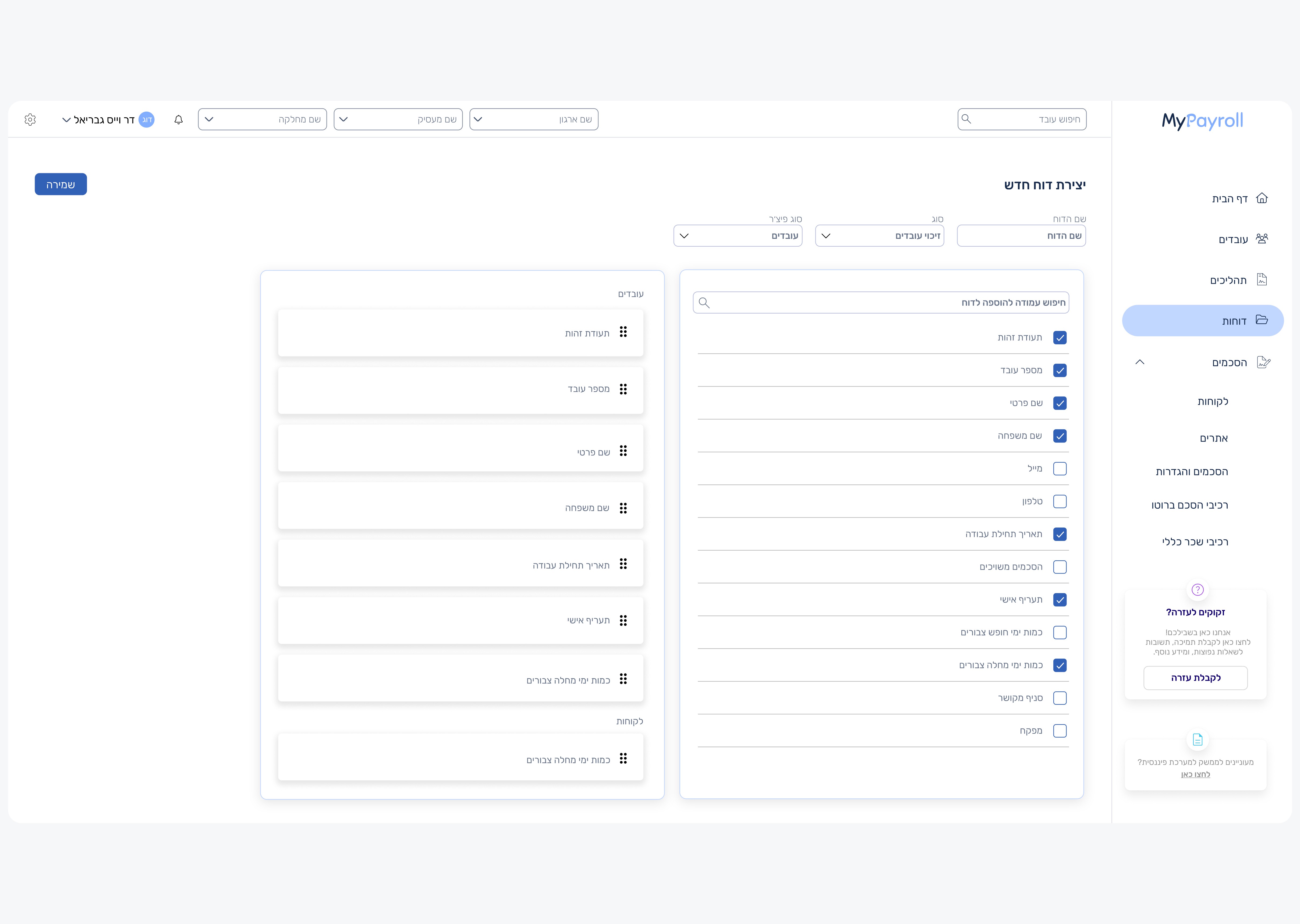Click the magnifier in the column search field
This screenshot has width=1300, height=924.
coord(704,303)
